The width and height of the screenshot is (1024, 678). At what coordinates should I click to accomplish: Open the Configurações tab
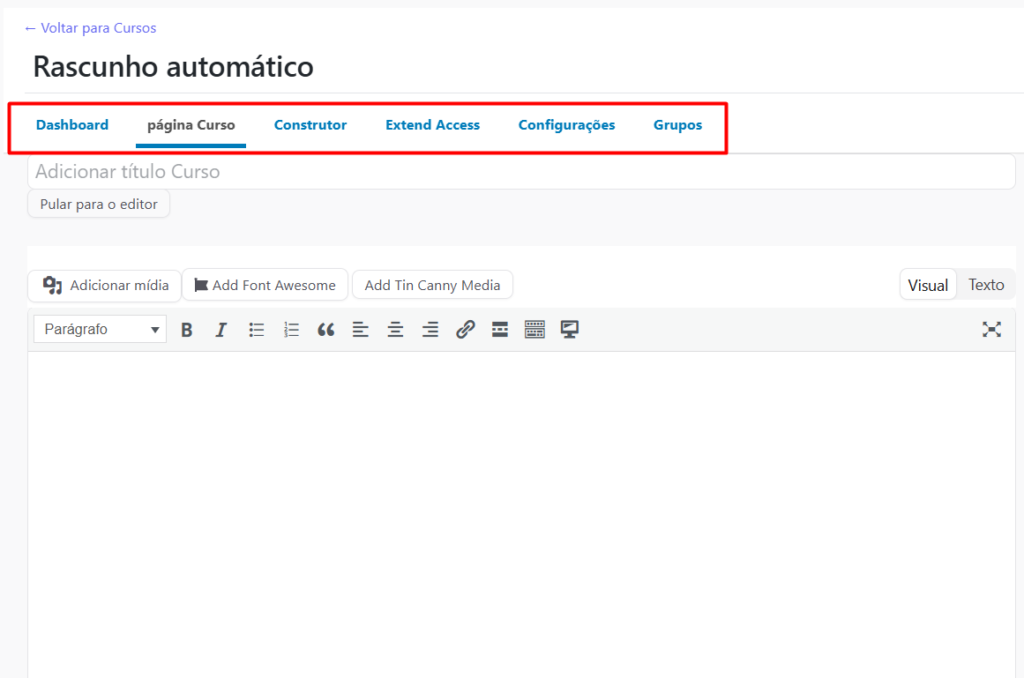(566, 125)
